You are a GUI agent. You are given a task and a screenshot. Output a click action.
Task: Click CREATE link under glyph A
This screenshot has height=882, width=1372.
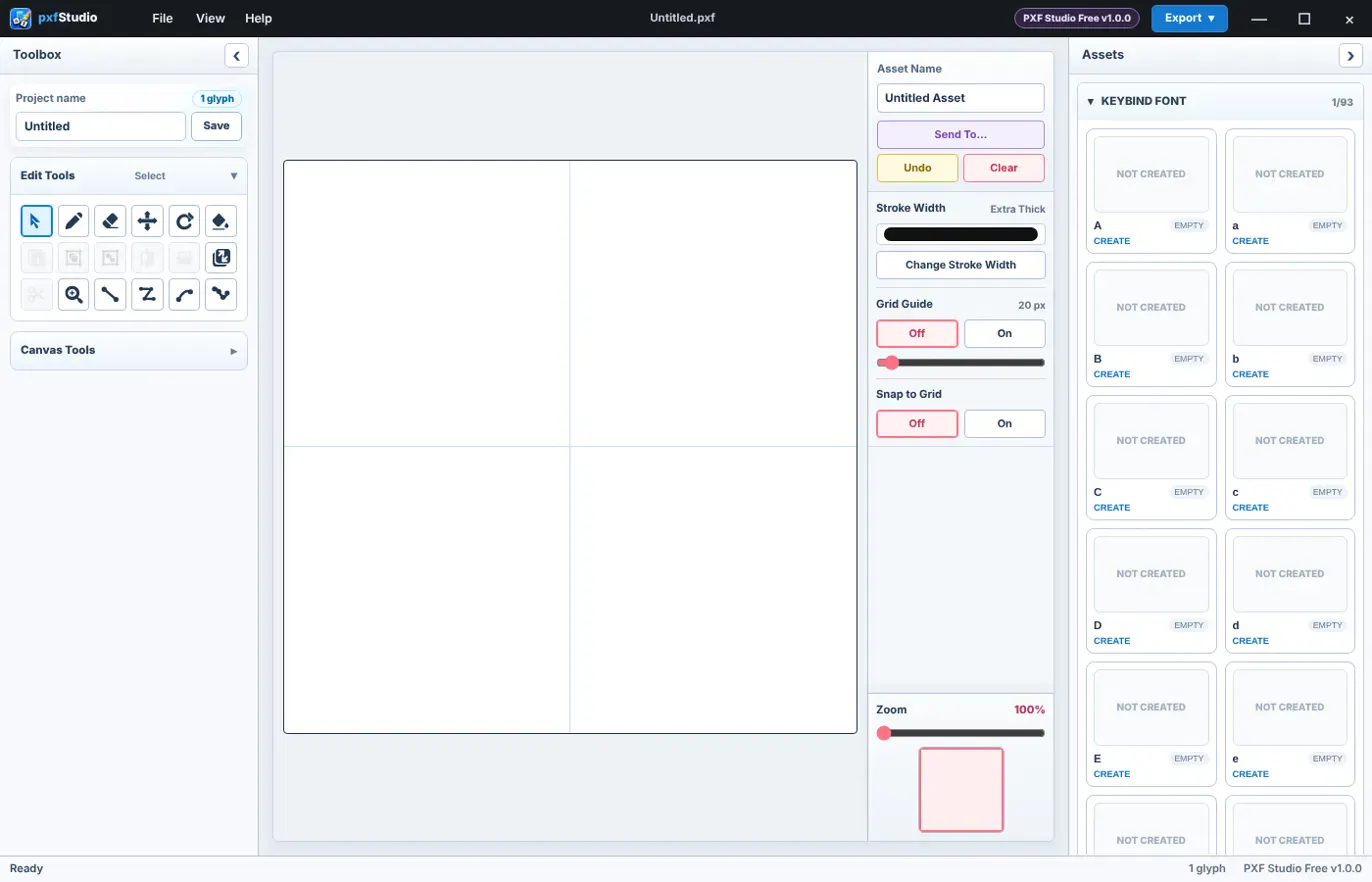tap(1111, 241)
